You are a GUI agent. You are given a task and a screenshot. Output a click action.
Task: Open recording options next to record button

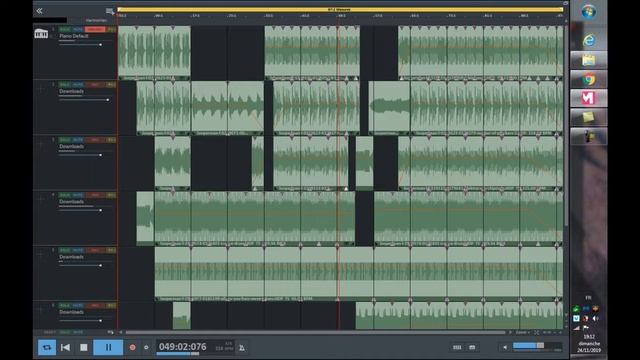[x=146, y=347]
